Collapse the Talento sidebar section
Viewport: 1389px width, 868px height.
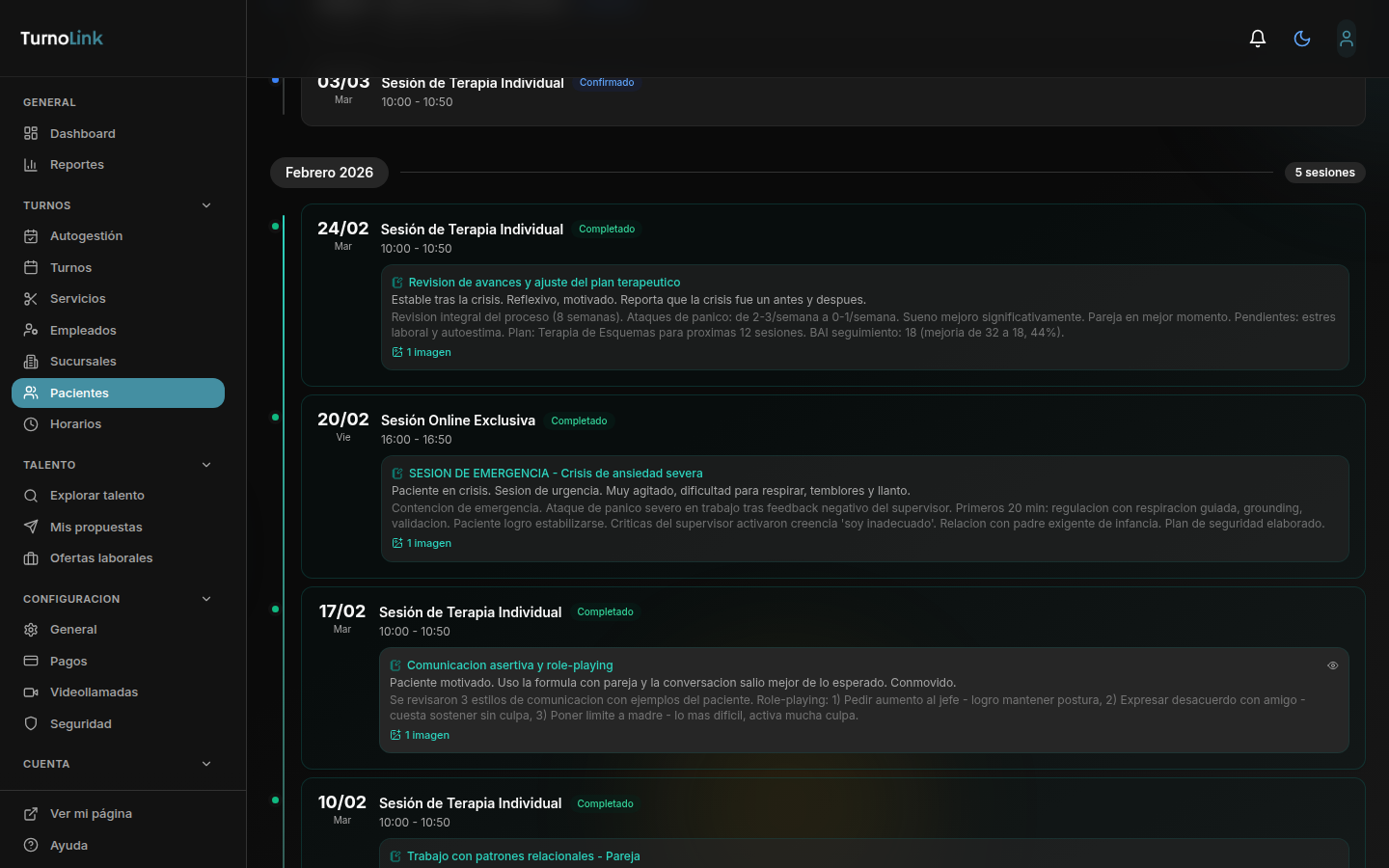[206, 465]
